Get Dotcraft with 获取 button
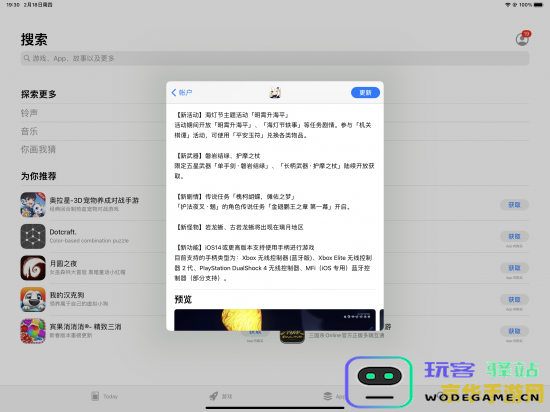The width and height of the screenshot is (550, 412). [x=514, y=236]
